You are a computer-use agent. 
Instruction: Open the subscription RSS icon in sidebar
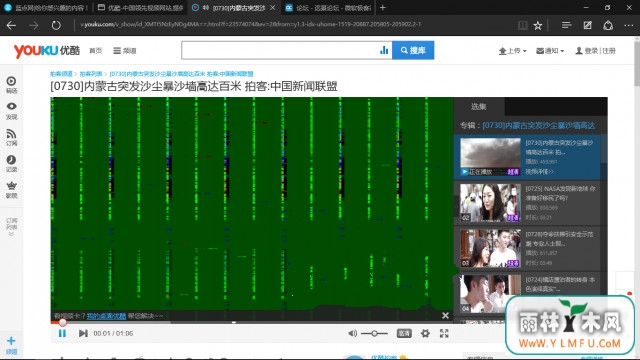click(11, 138)
